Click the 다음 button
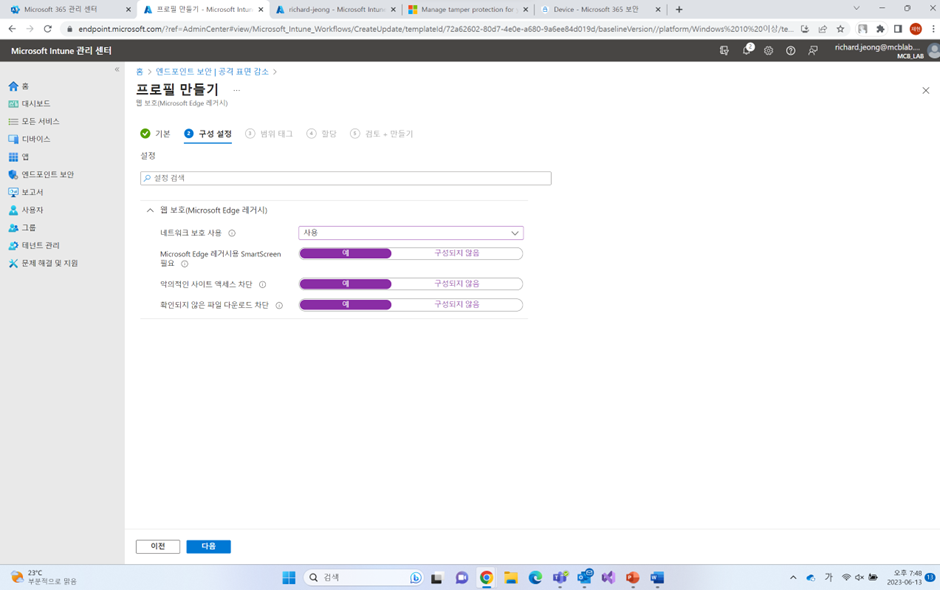This screenshot has height=590, width=940. pyautogui.click(x=208, y=546)
